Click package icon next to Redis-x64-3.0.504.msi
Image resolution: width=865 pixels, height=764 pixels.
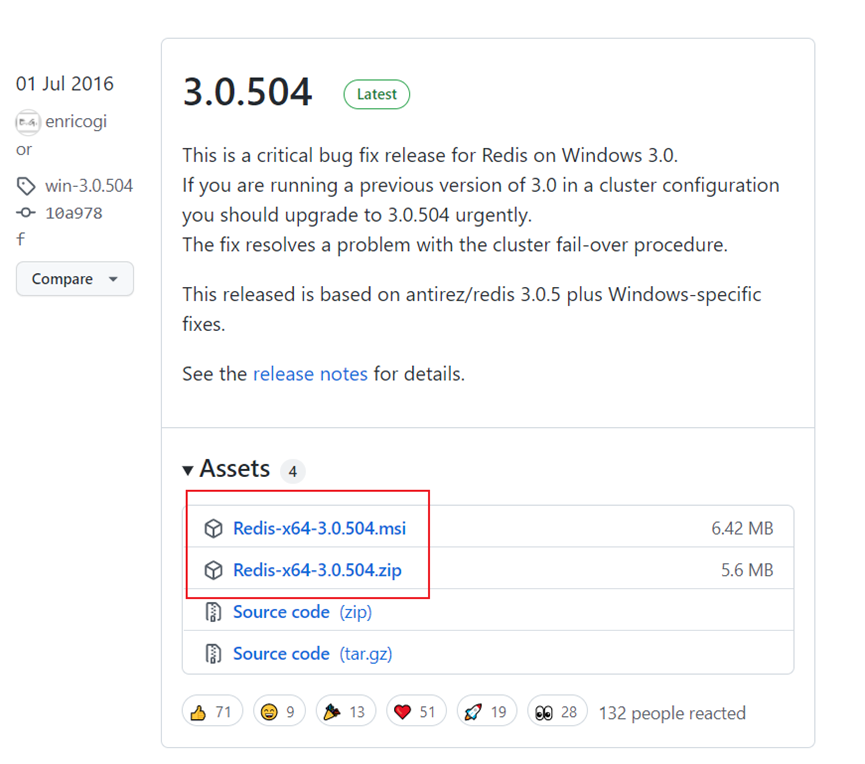(x=213, y=528)
